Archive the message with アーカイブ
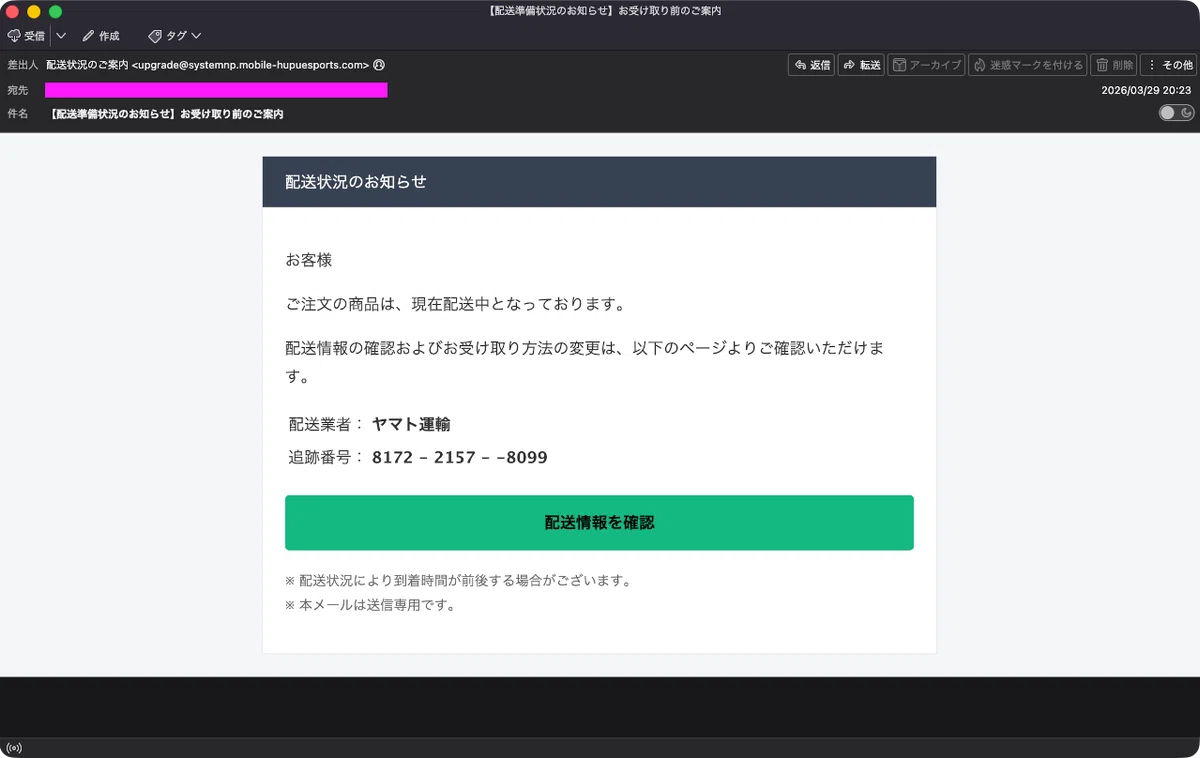The width and height of the screenshot is (1200, 758). point(927,65)
